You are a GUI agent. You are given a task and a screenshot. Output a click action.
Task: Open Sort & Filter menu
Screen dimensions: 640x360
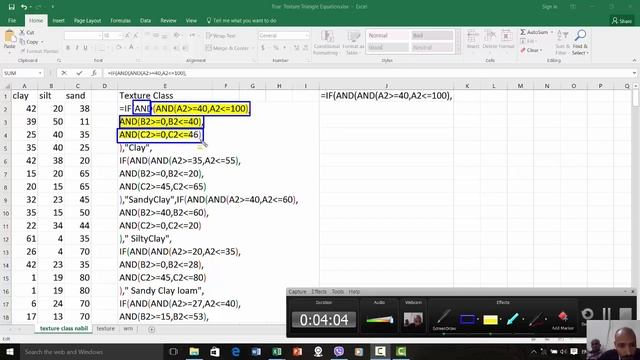click(562, 42)
